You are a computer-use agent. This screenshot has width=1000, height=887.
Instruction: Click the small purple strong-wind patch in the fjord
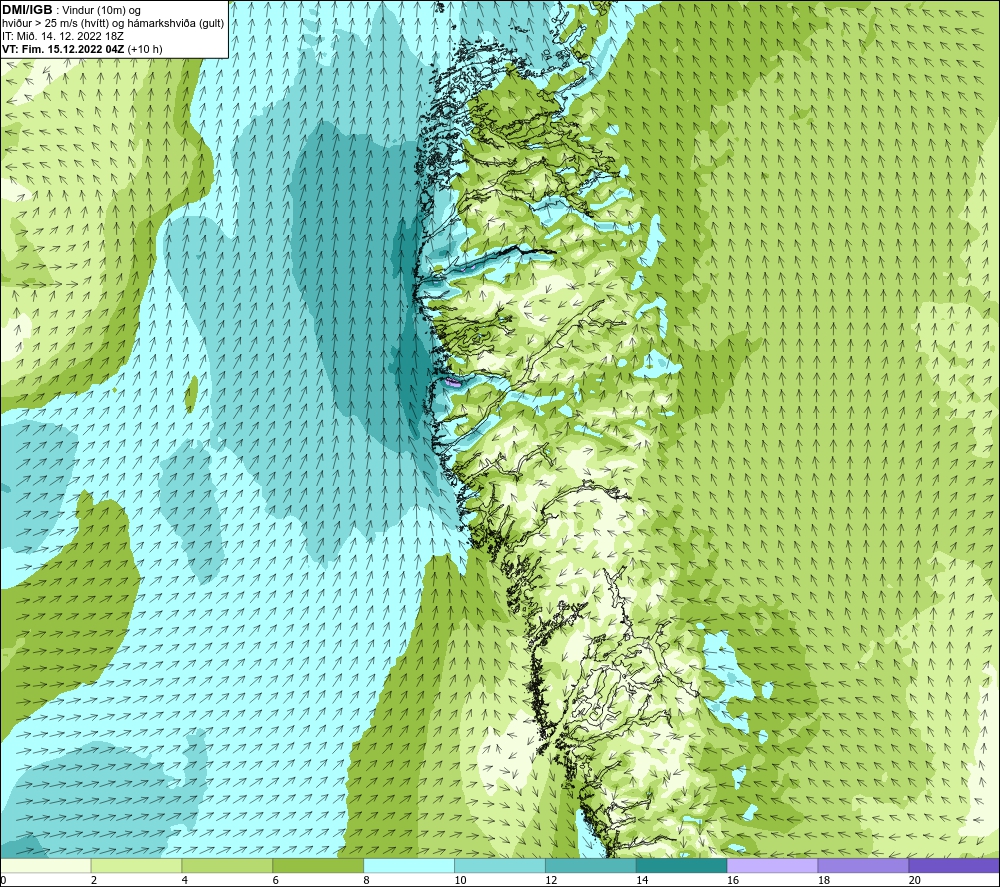pyautogui.click(x=452, y=383)
